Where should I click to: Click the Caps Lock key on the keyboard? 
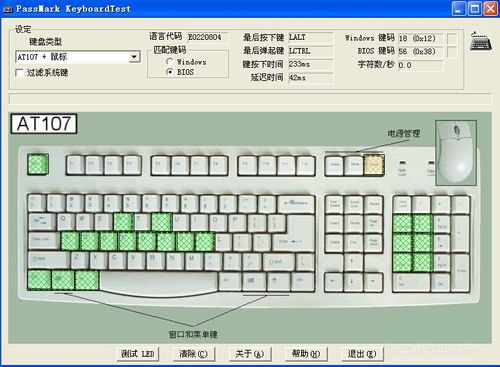click(x=44, y=241)
